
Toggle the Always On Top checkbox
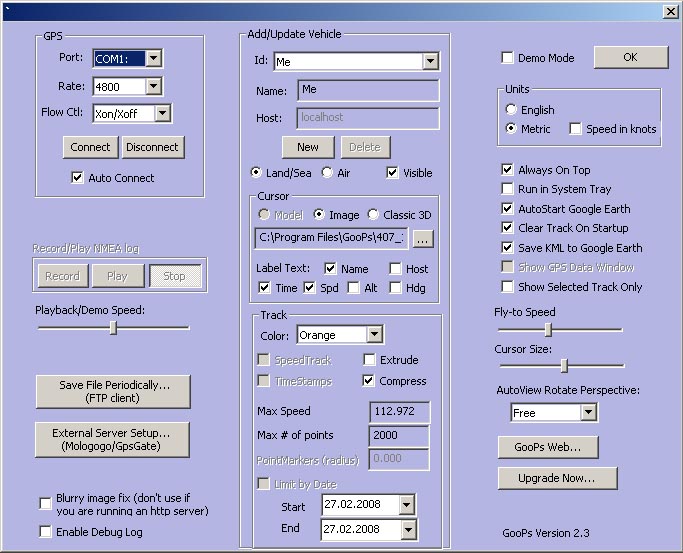[507, 169]
